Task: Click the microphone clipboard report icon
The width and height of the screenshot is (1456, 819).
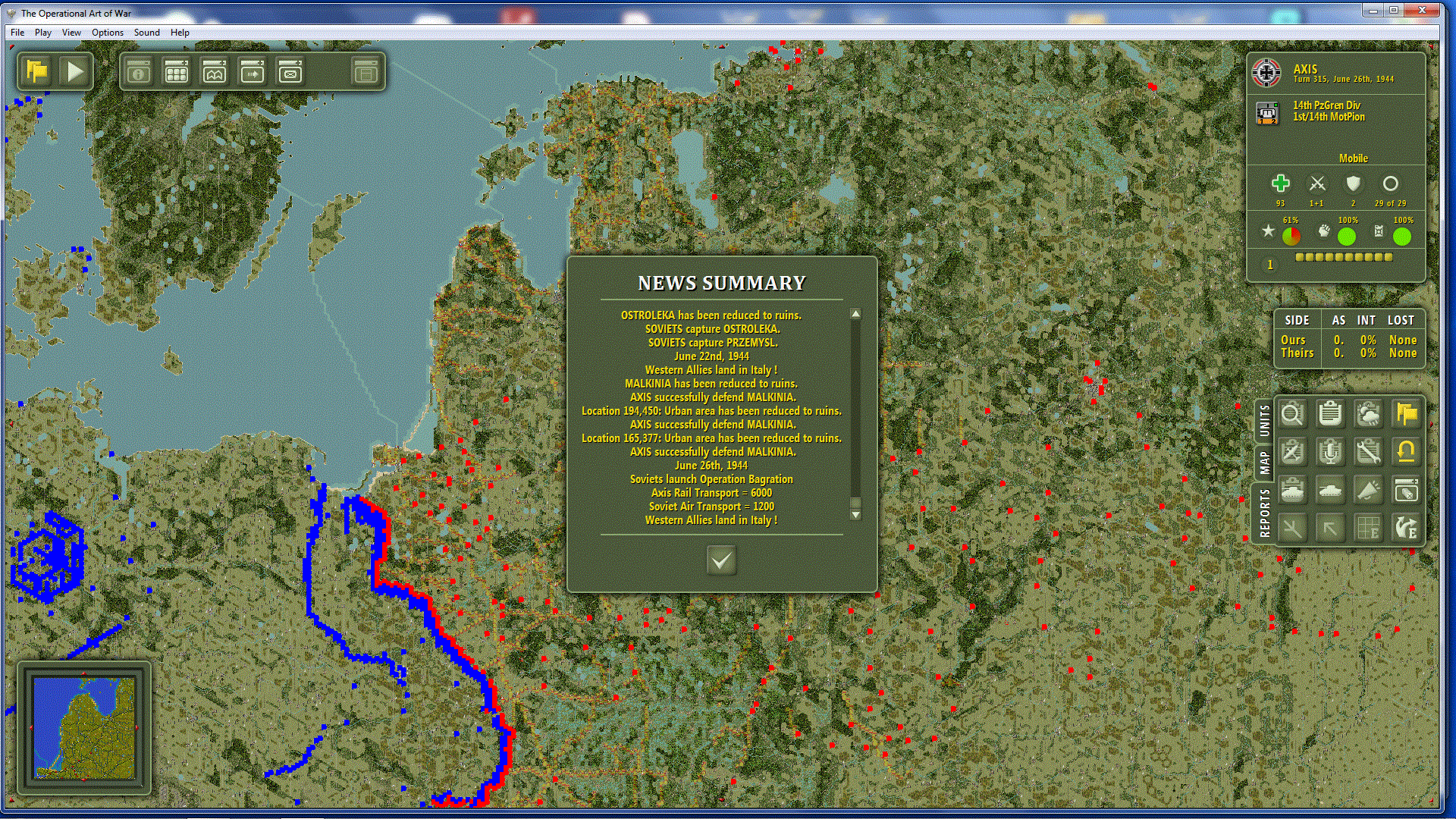Action: (1330, 453)
